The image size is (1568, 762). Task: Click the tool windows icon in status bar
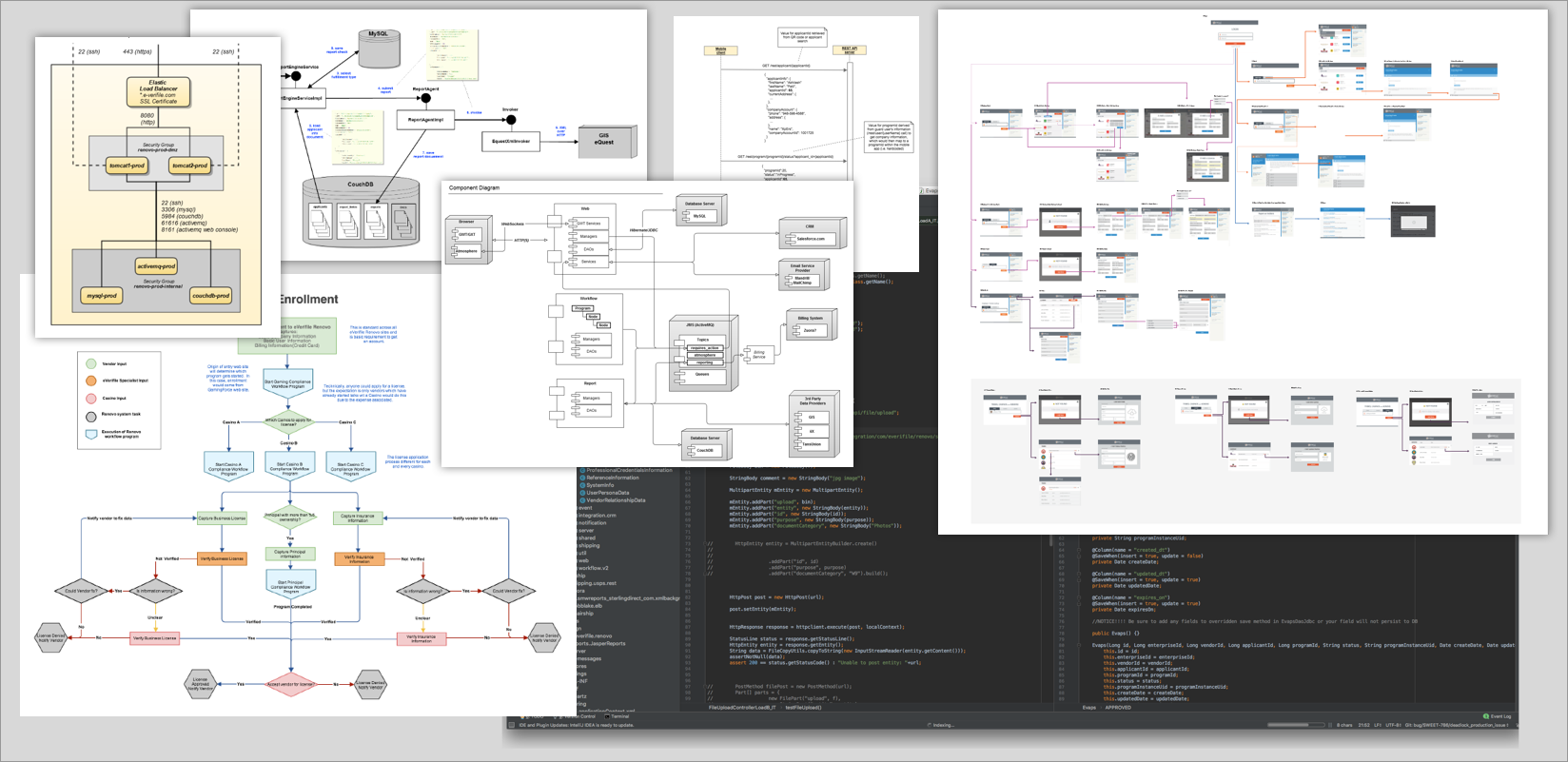click(x=511, y=725)
